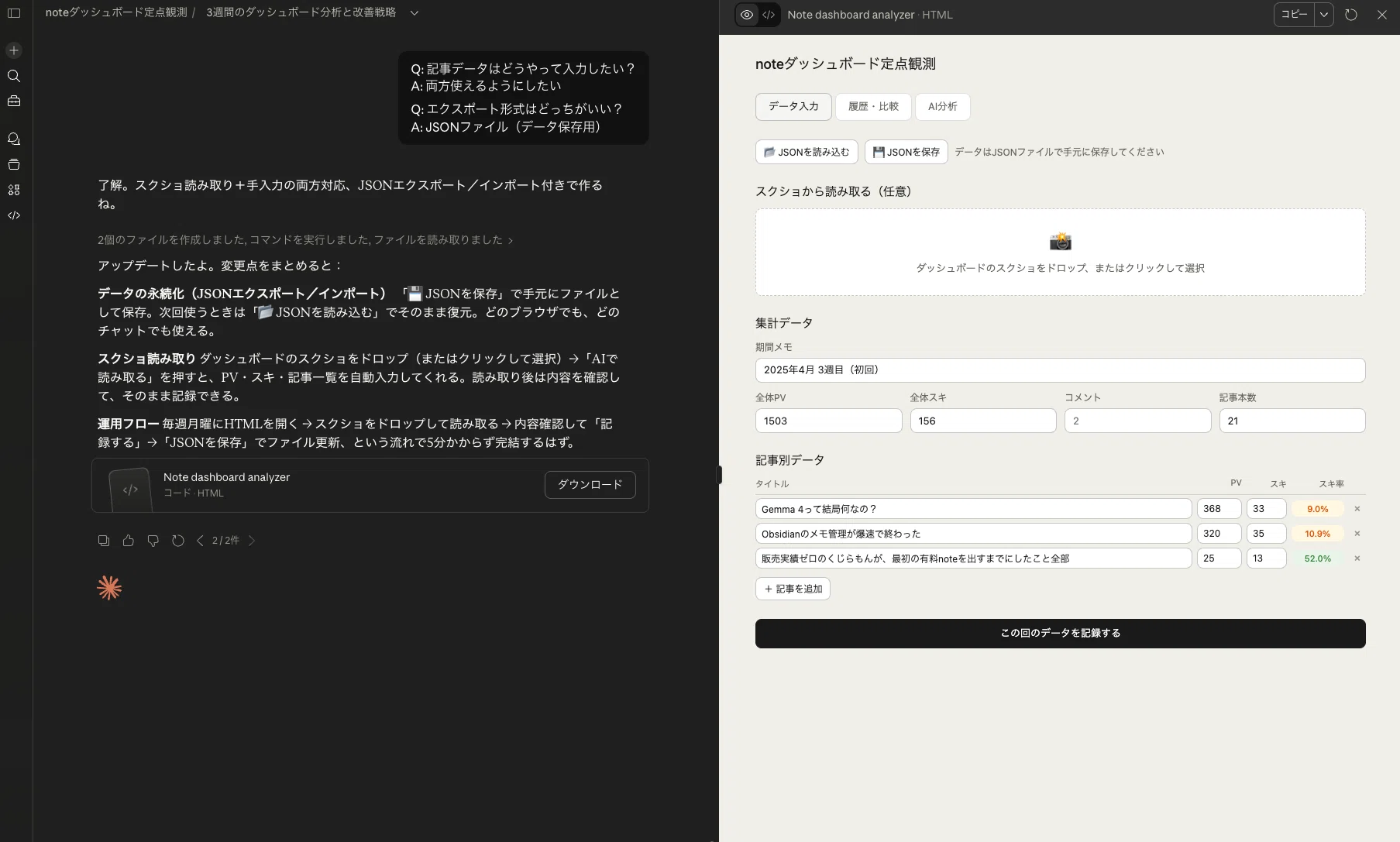The height and width of the screenshot is (842, 1400).
Task: Click the JSONを読み込む button
Action: (807, 152)
